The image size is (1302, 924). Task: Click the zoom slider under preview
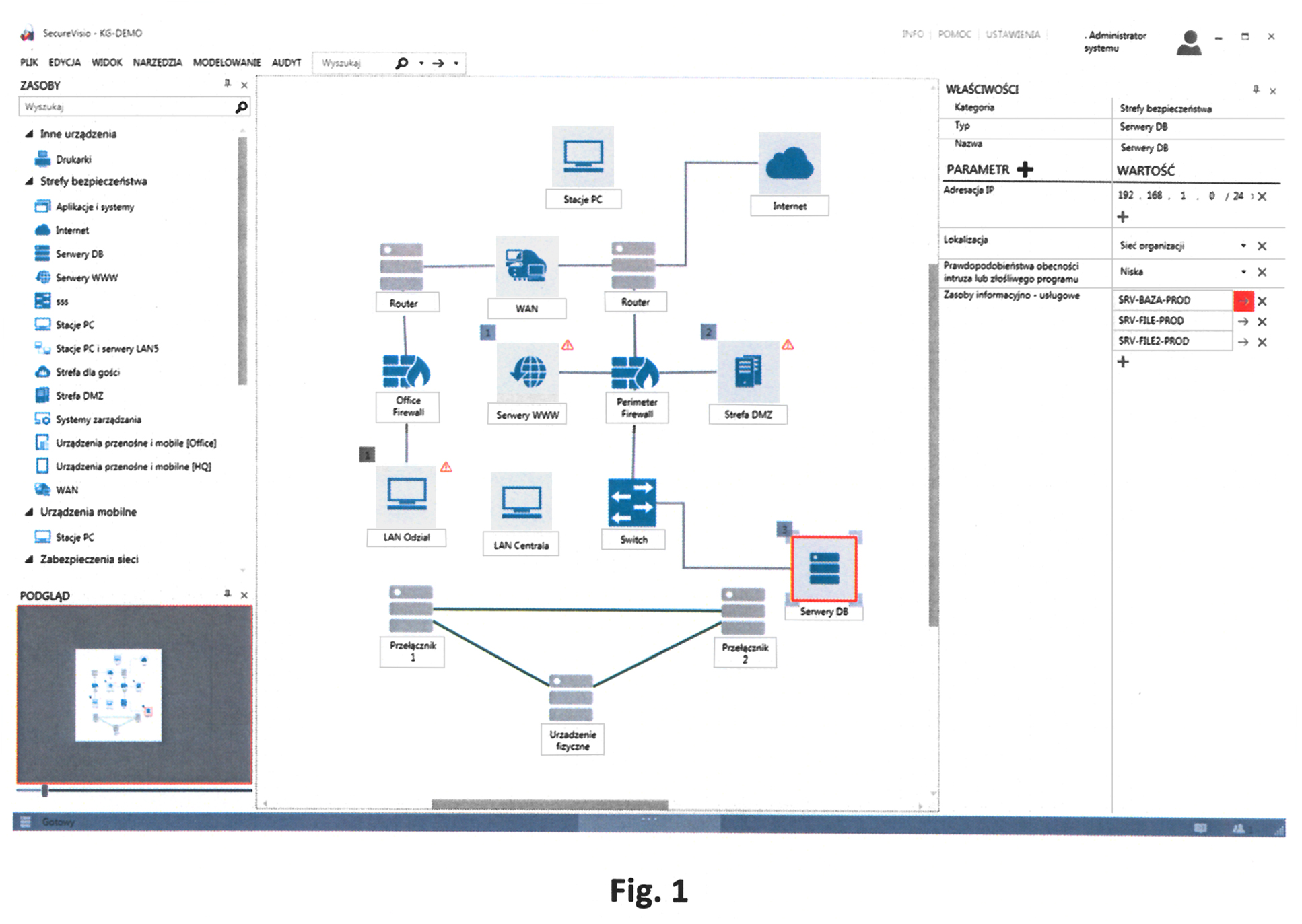point(44,790)
